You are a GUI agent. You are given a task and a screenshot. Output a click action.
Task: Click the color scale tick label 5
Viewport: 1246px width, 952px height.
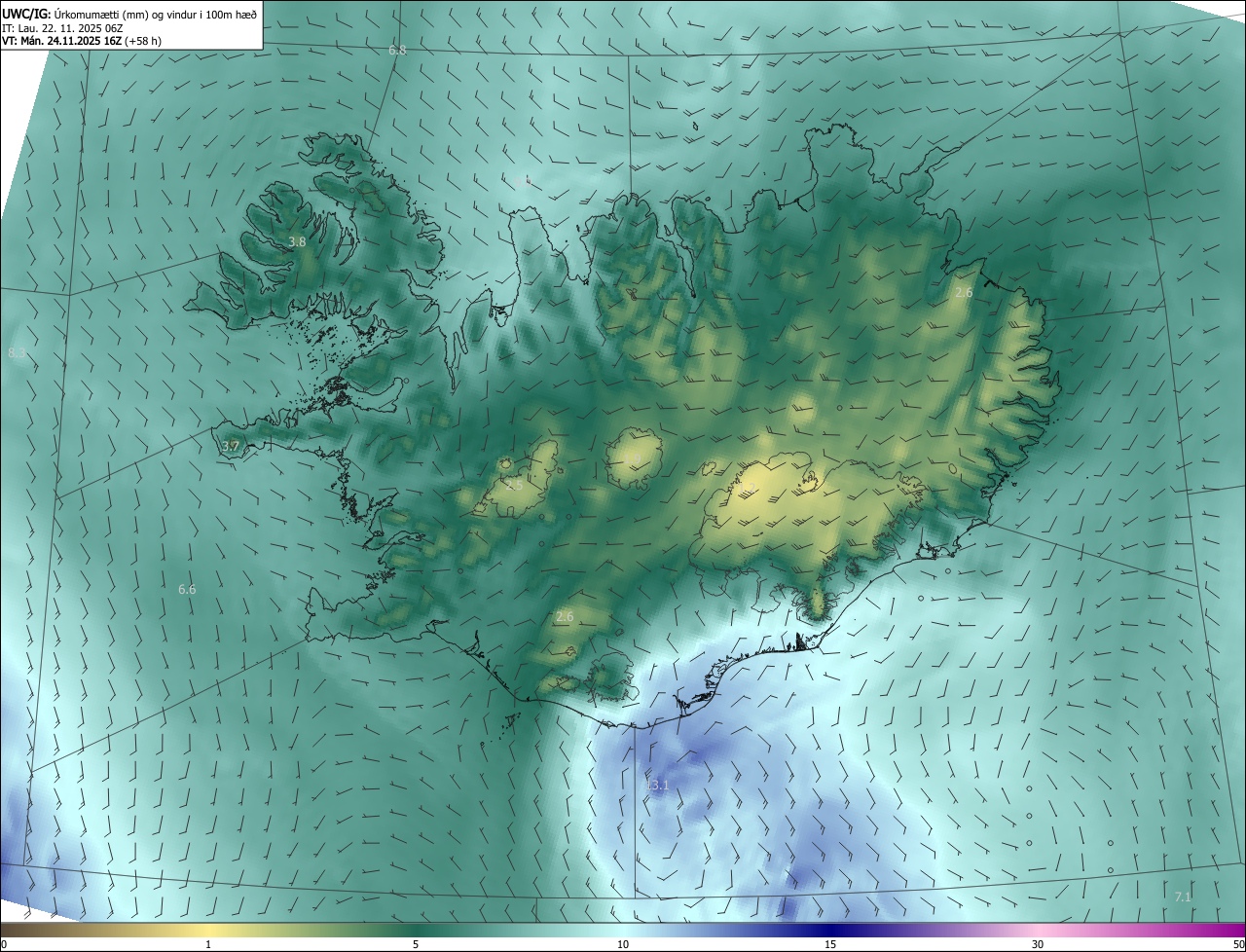pos(416,944)
